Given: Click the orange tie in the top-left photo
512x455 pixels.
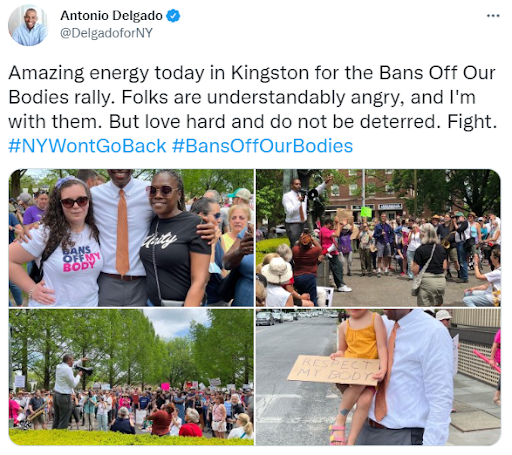Looking at the screenshot, I should point(122,232).
